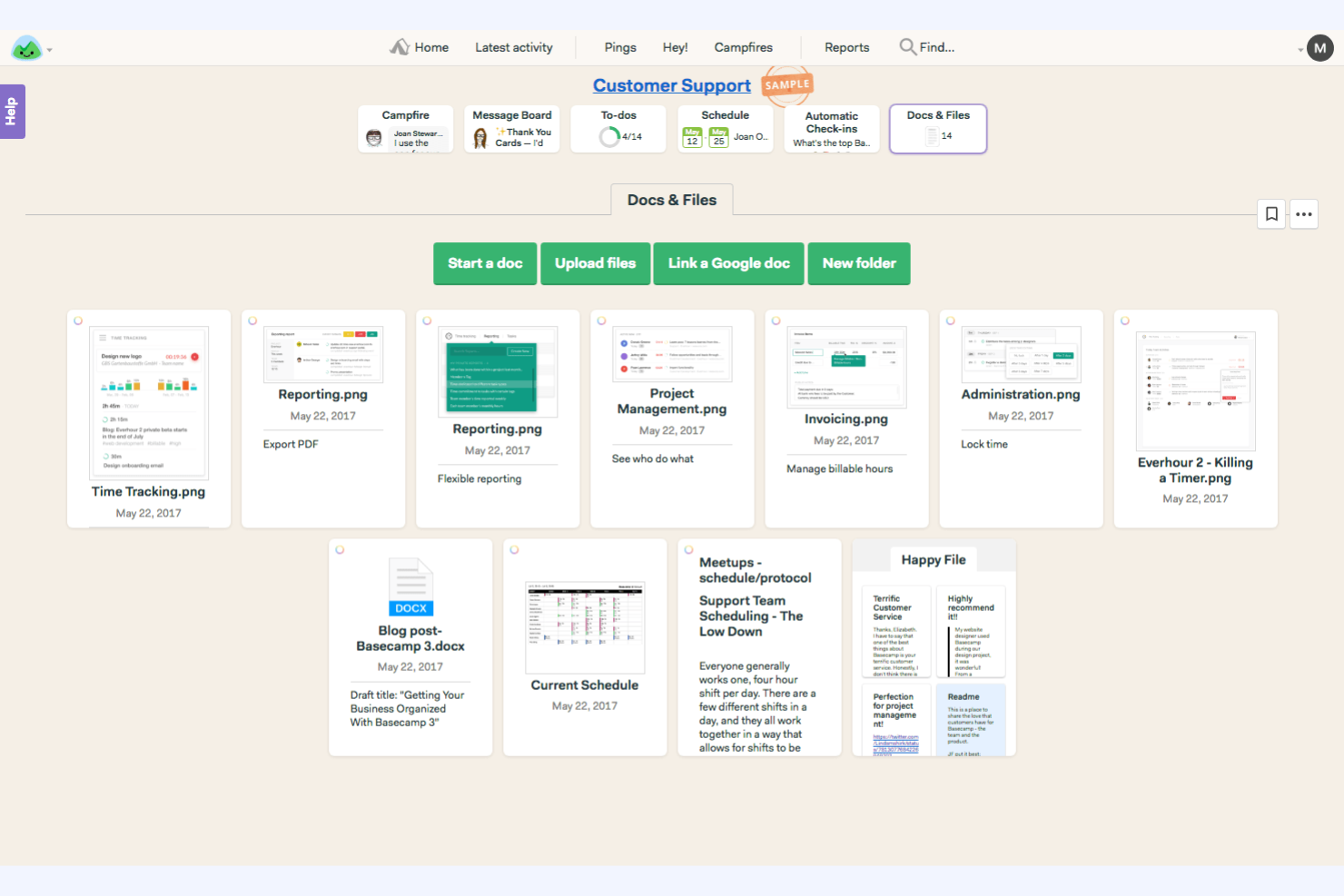The image size is (1344, 896).
Task: Toggle the selection circle on Time Tracking.png
Action: click(78, 320)
